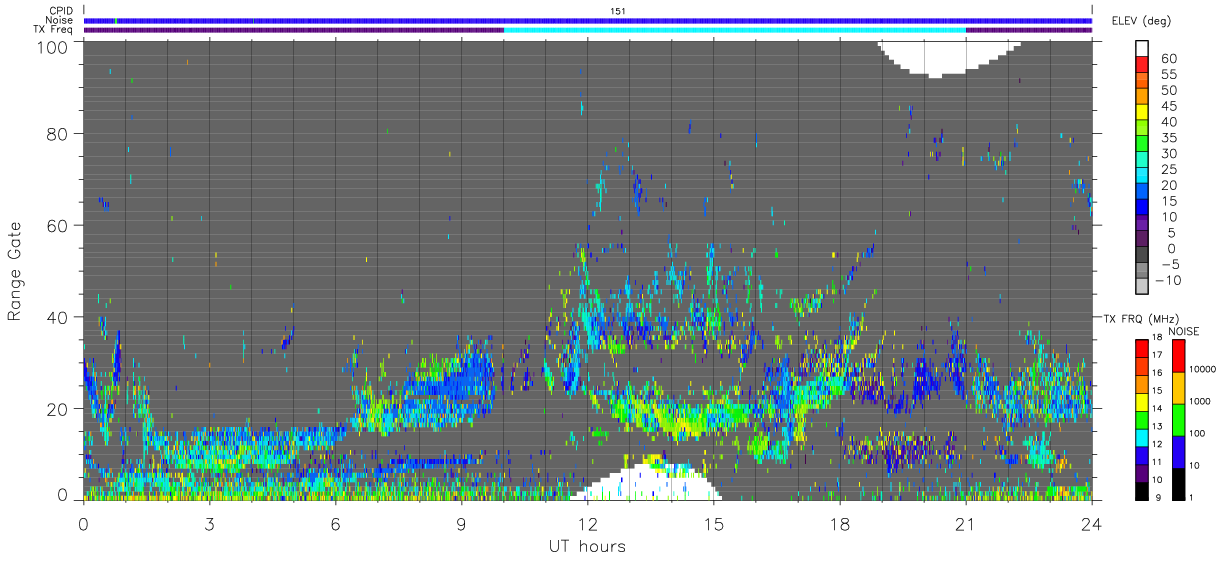Viewport: 1228px width, 567px height.
Task: Click the white top segment of ELEV color bar
Action: tap(1142, 48)
